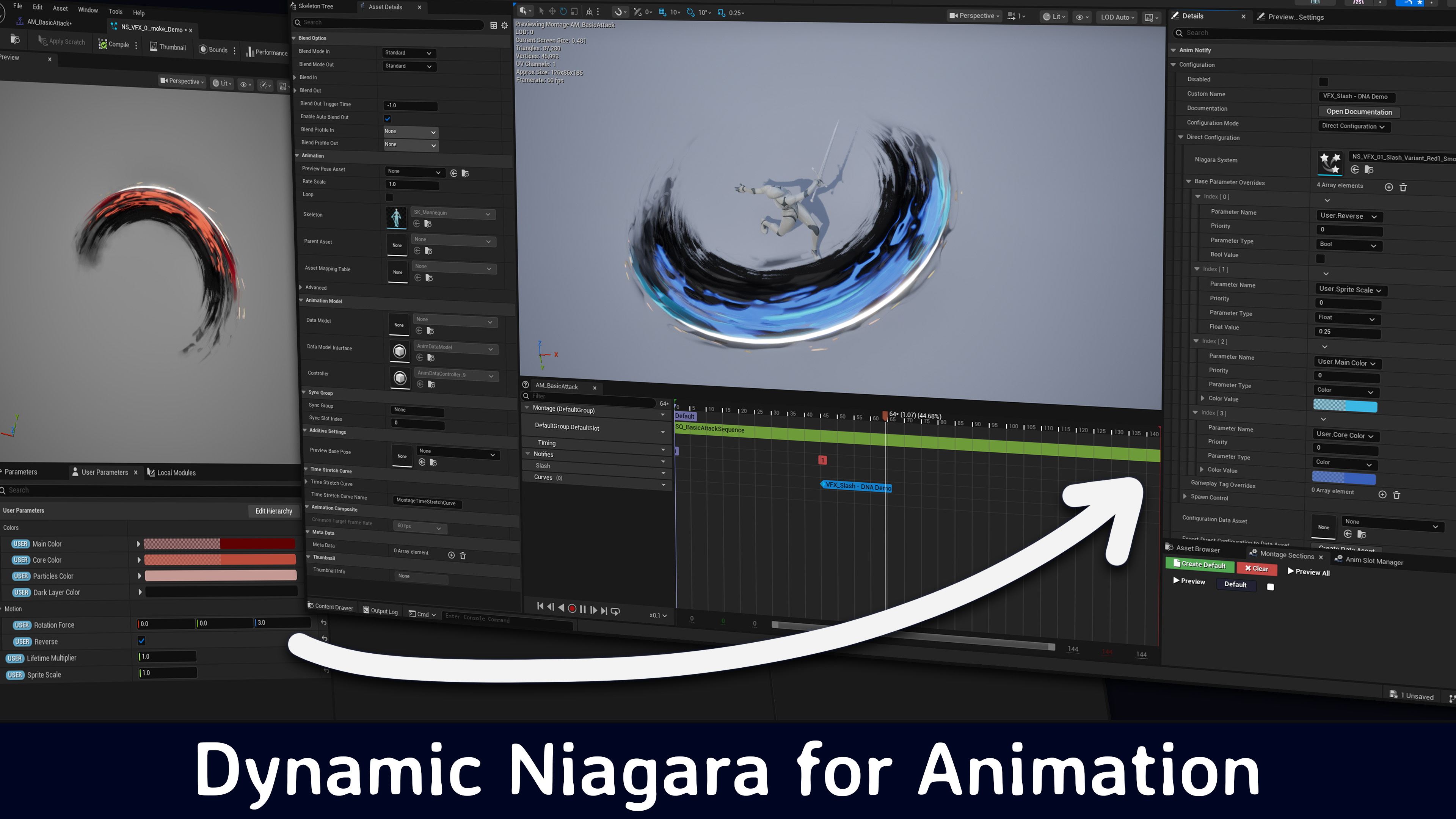The width and height of the screenshot is (1456, 819).
Task: Select the Slash notify marker in the timeline
Action: tap(823, 460)
